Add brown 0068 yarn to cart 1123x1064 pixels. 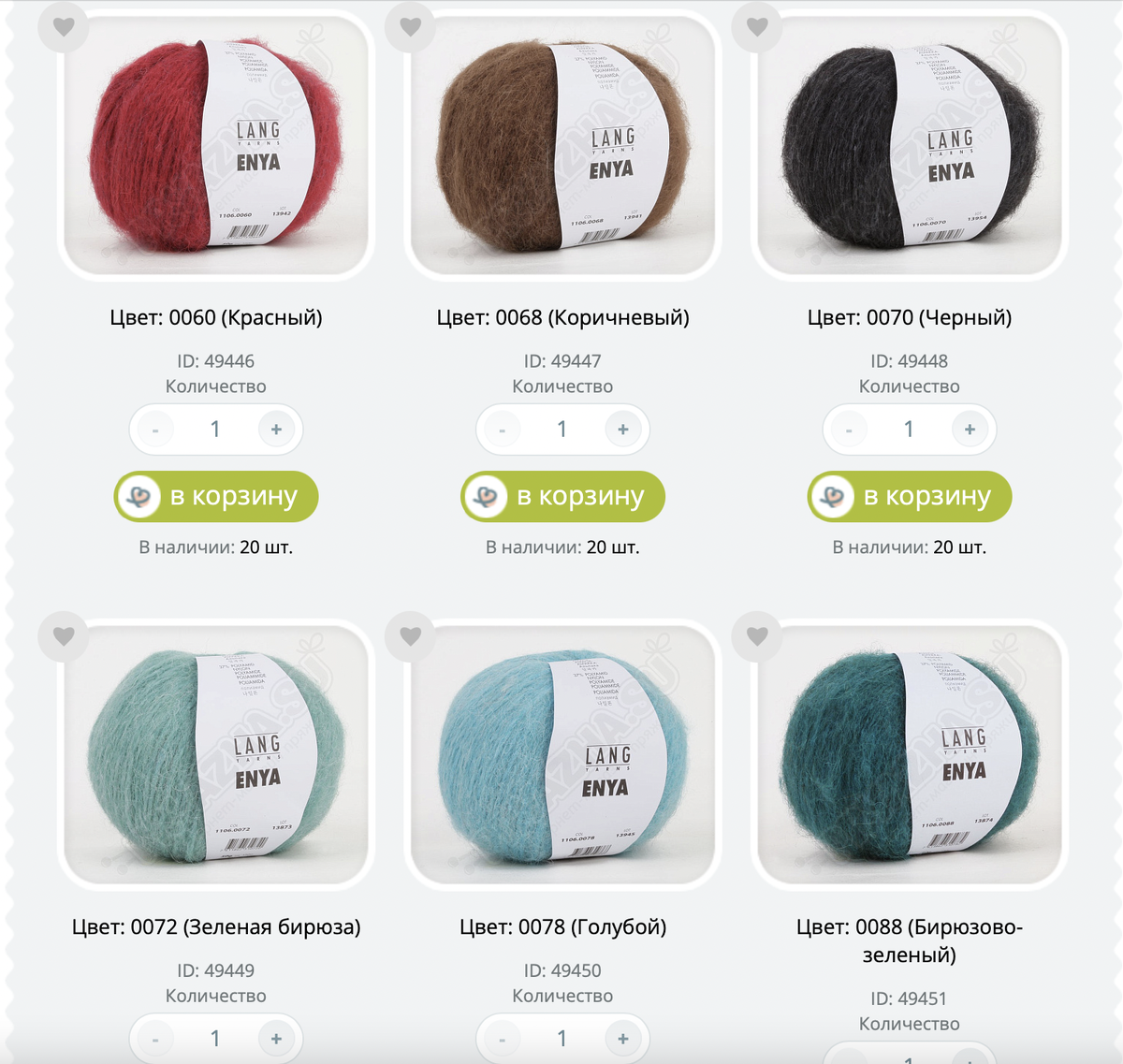tap(562, 496)
